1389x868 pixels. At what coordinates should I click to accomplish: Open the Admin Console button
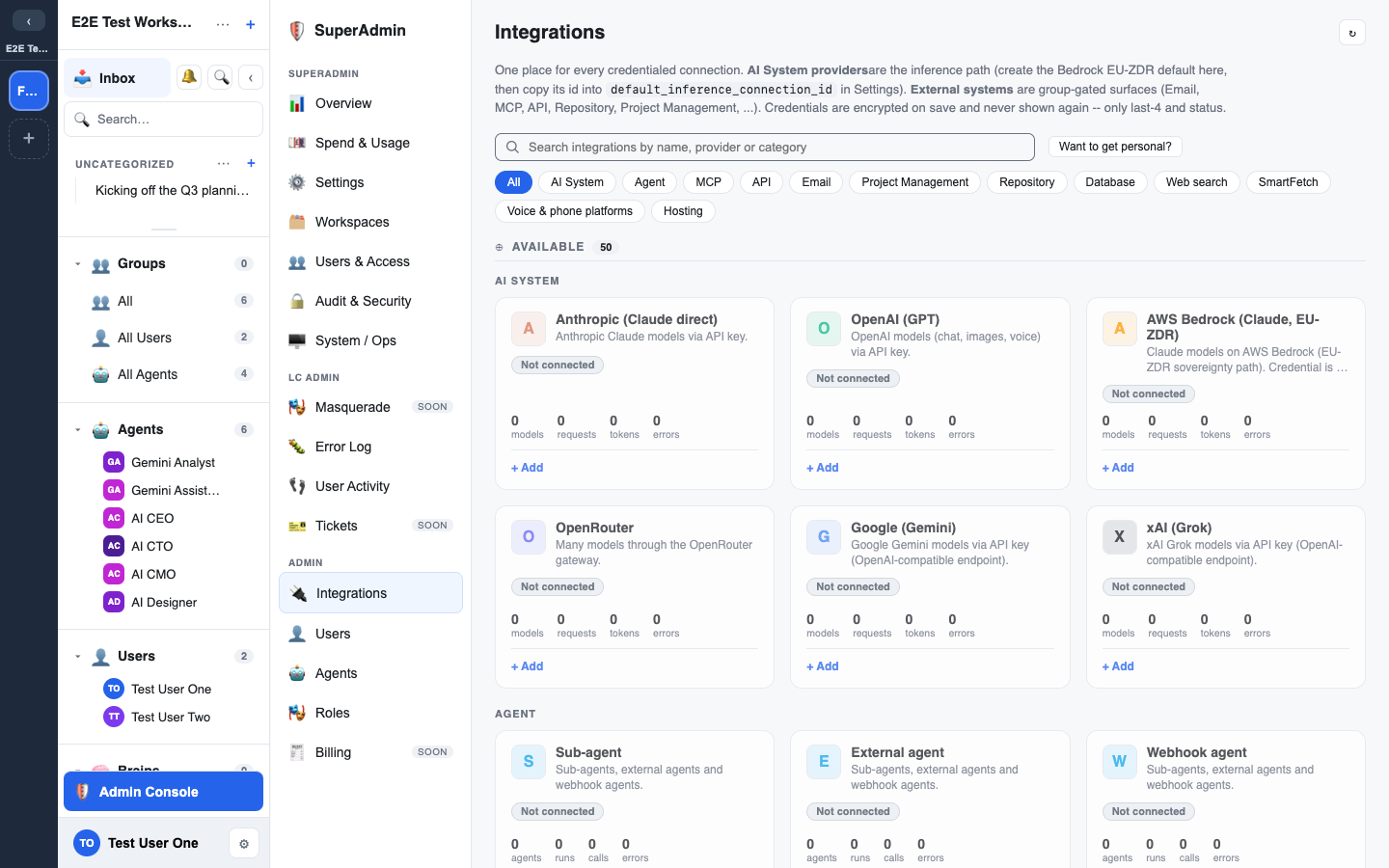(163, 792)
